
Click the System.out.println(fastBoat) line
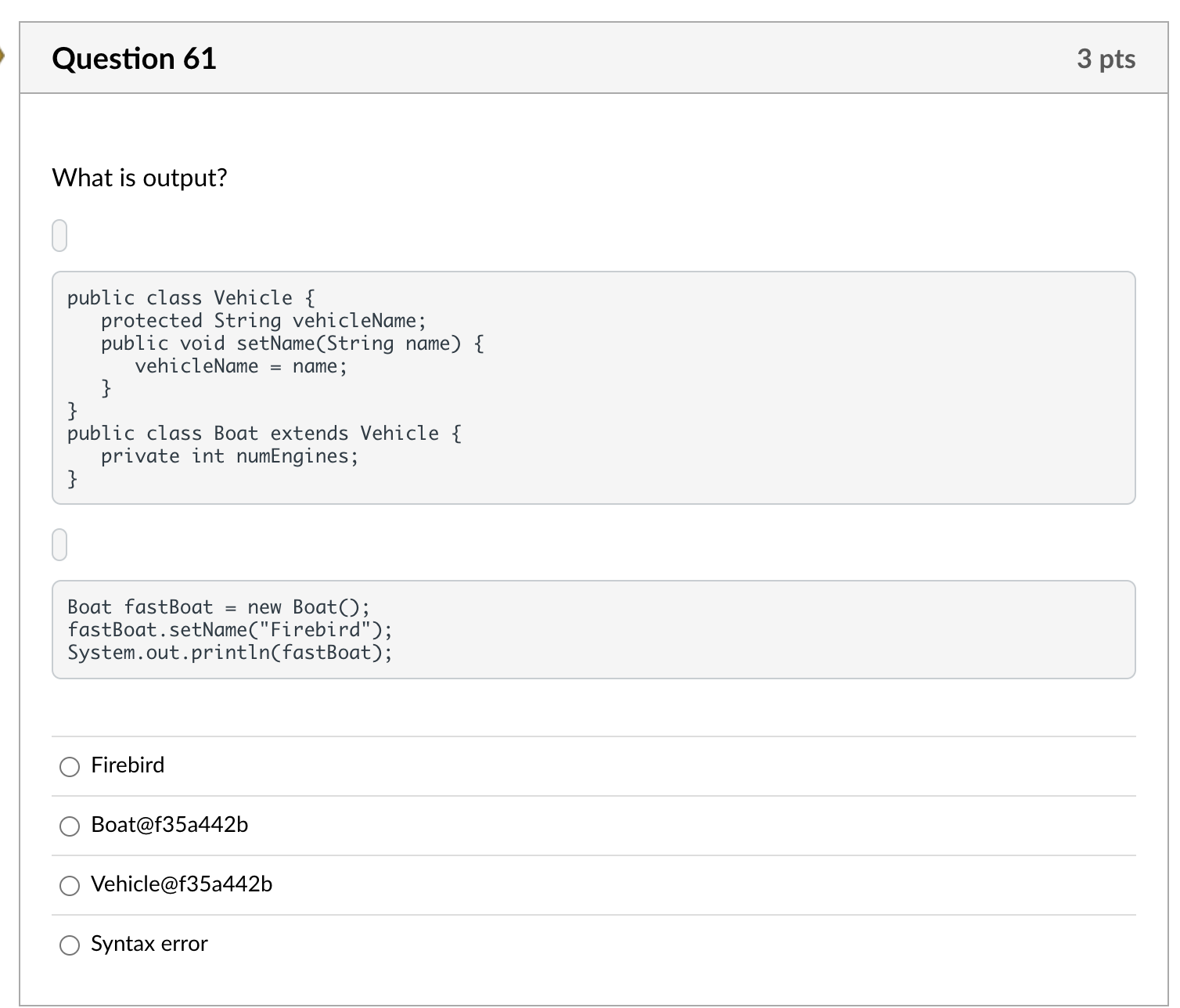point(230,653)
